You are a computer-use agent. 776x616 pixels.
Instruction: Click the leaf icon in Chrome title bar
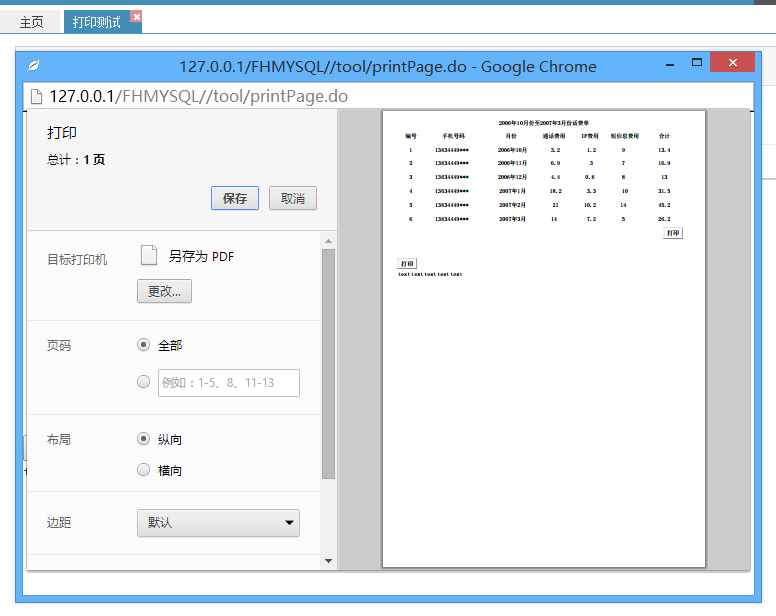point(33,65)
